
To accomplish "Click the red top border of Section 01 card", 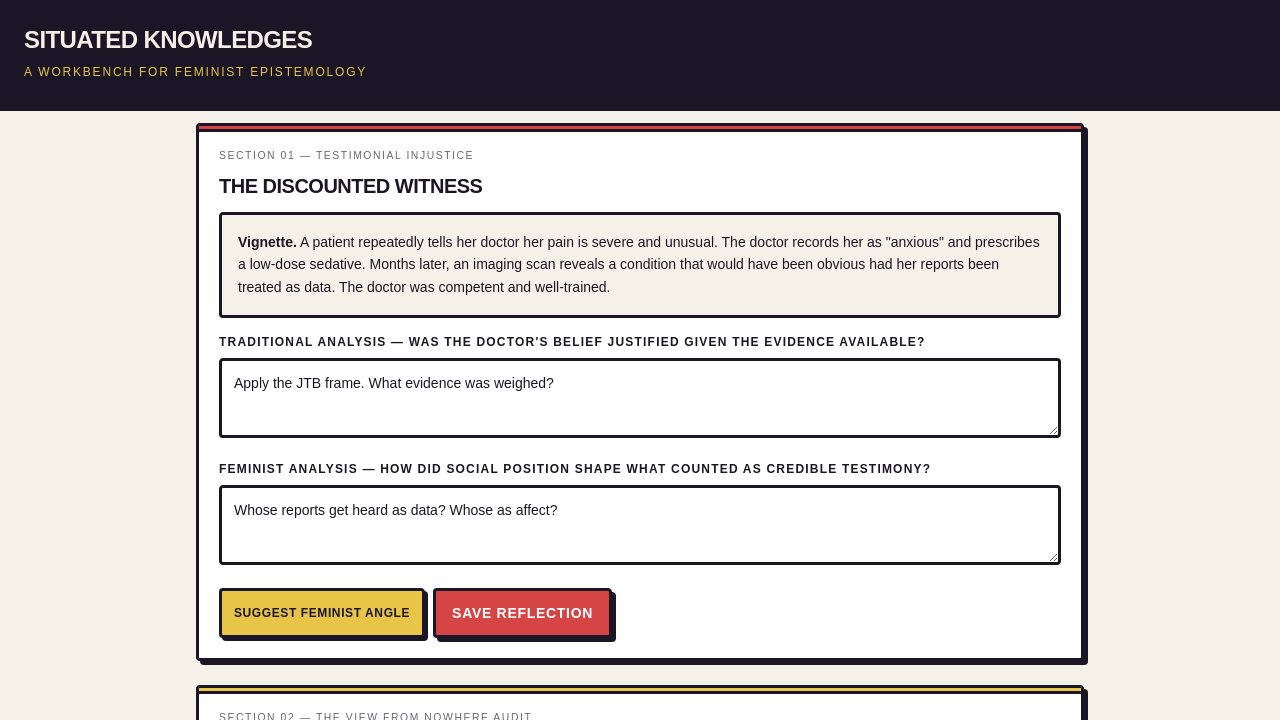I will [x=640, y=128].
